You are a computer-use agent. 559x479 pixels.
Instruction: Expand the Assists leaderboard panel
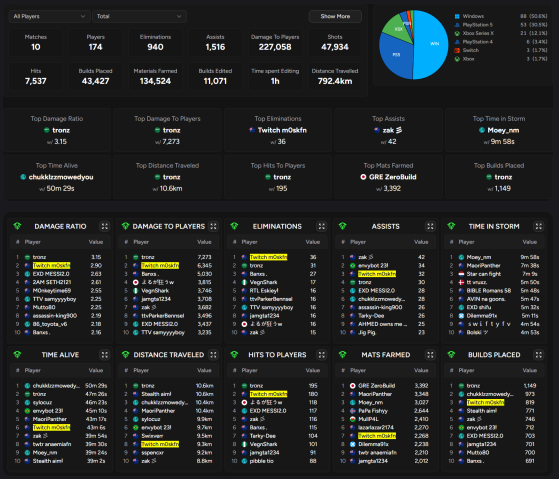pyautogui.click(x=430, y=226)
